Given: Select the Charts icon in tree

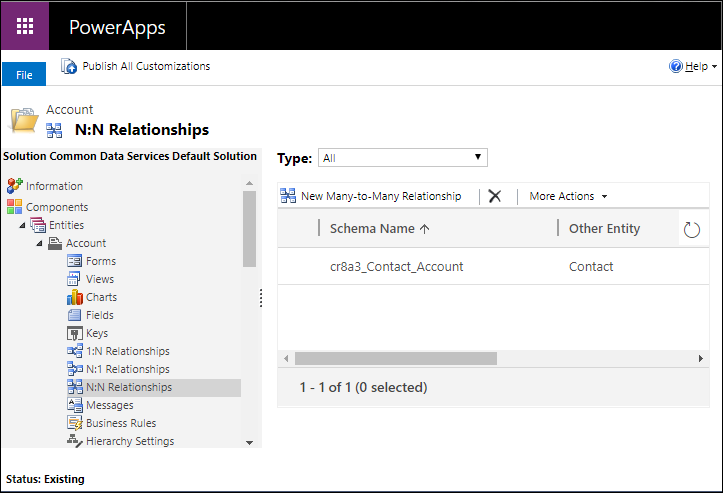Looking at the screenshot, I should click(75, 297).
